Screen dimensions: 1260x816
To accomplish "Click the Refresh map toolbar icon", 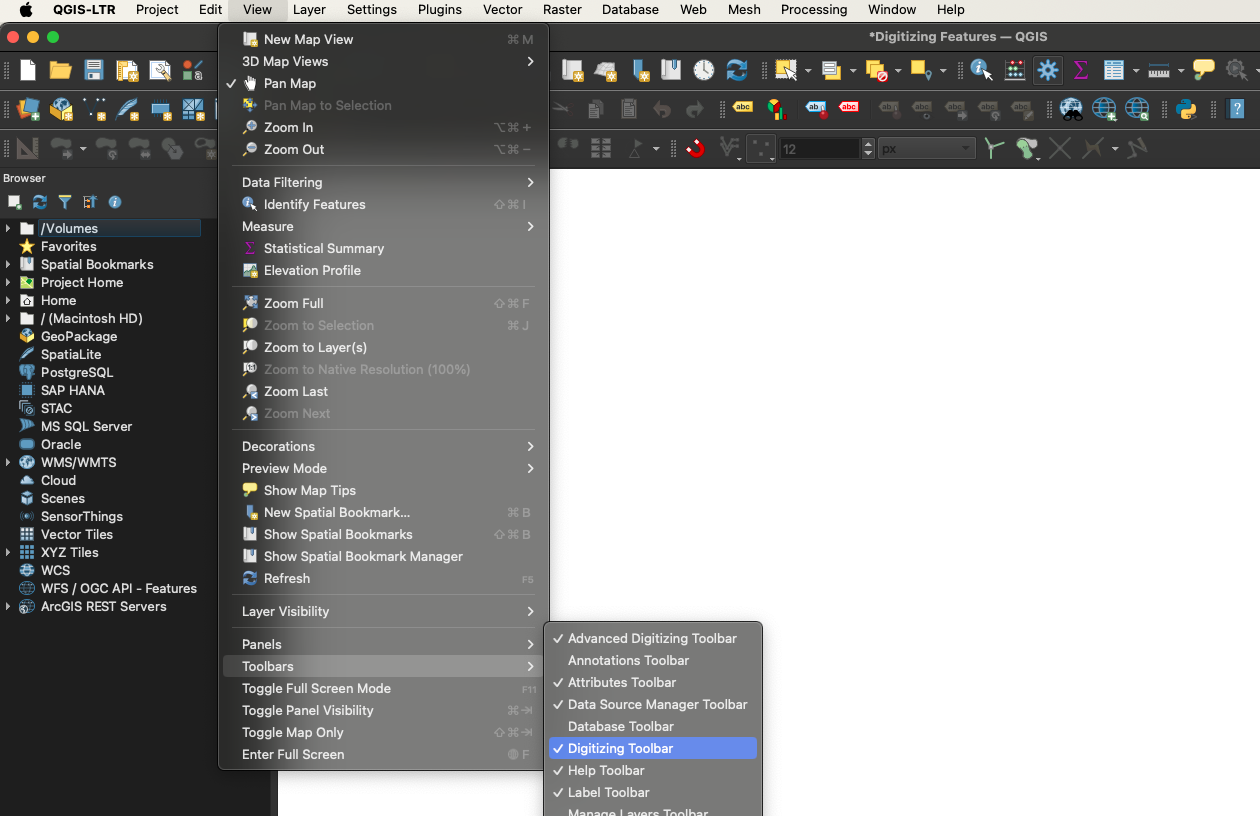I will click(x=737, y=70).
